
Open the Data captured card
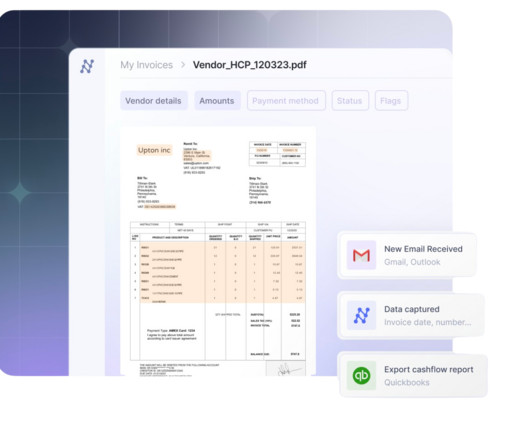(411, 316)
